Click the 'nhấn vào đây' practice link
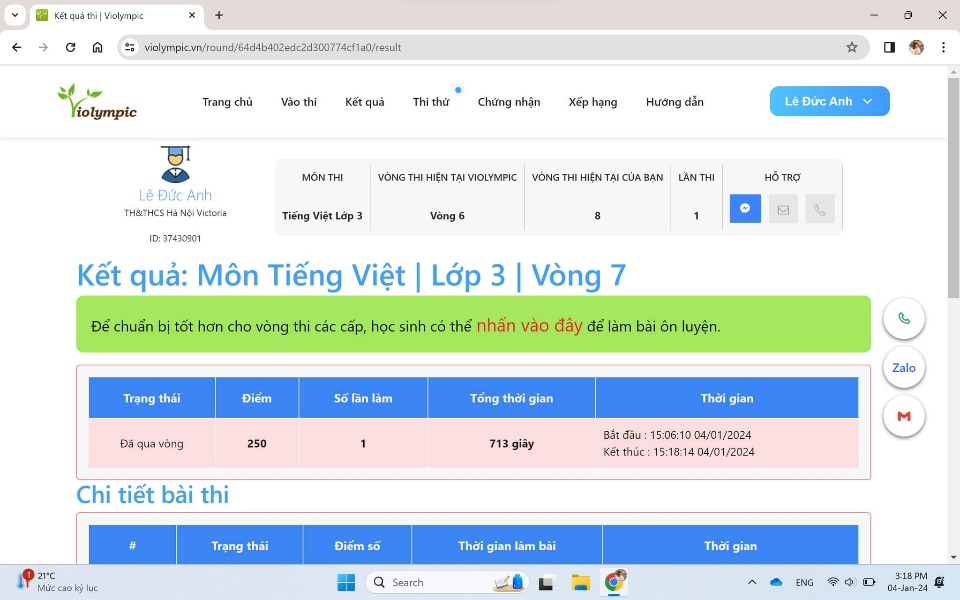This screenshot has width=960, height=600. pos(529,326)
